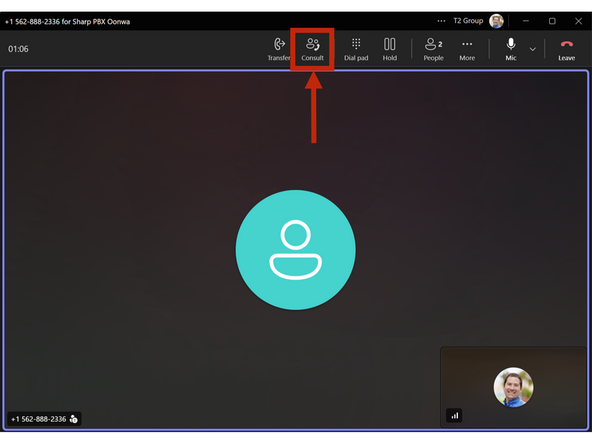This screenshot has width=592, height=444.
Task: Open title bar ellipsis settings menu
Action: tap(441, 21)
